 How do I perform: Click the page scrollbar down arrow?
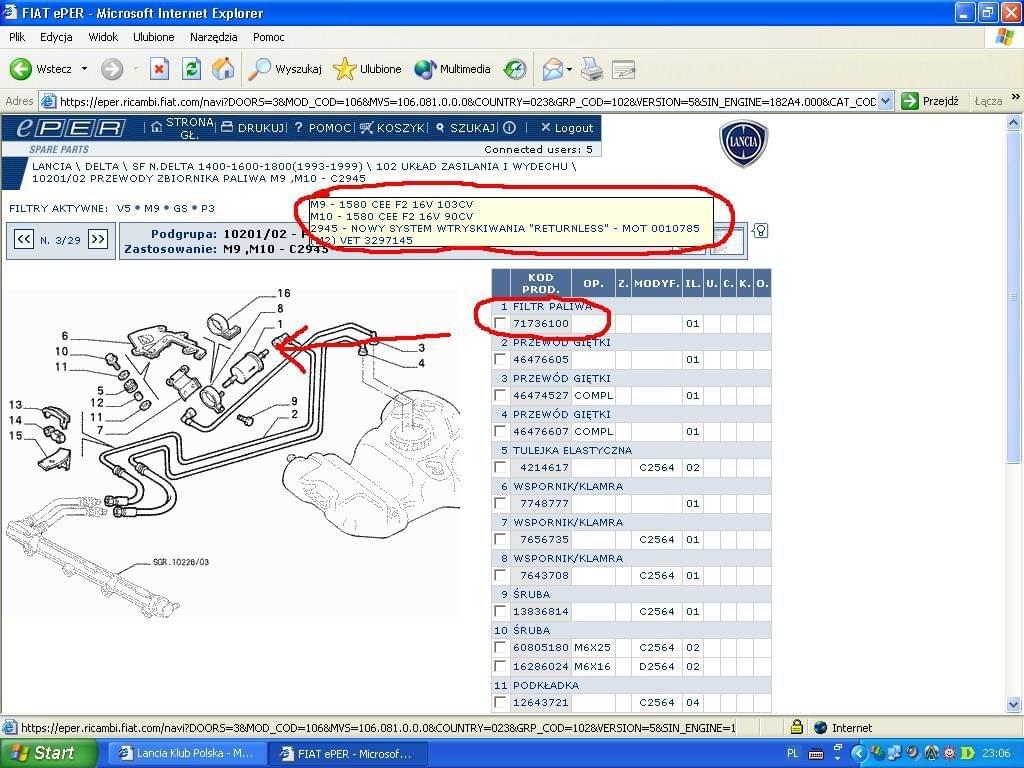coord(1014,704)
